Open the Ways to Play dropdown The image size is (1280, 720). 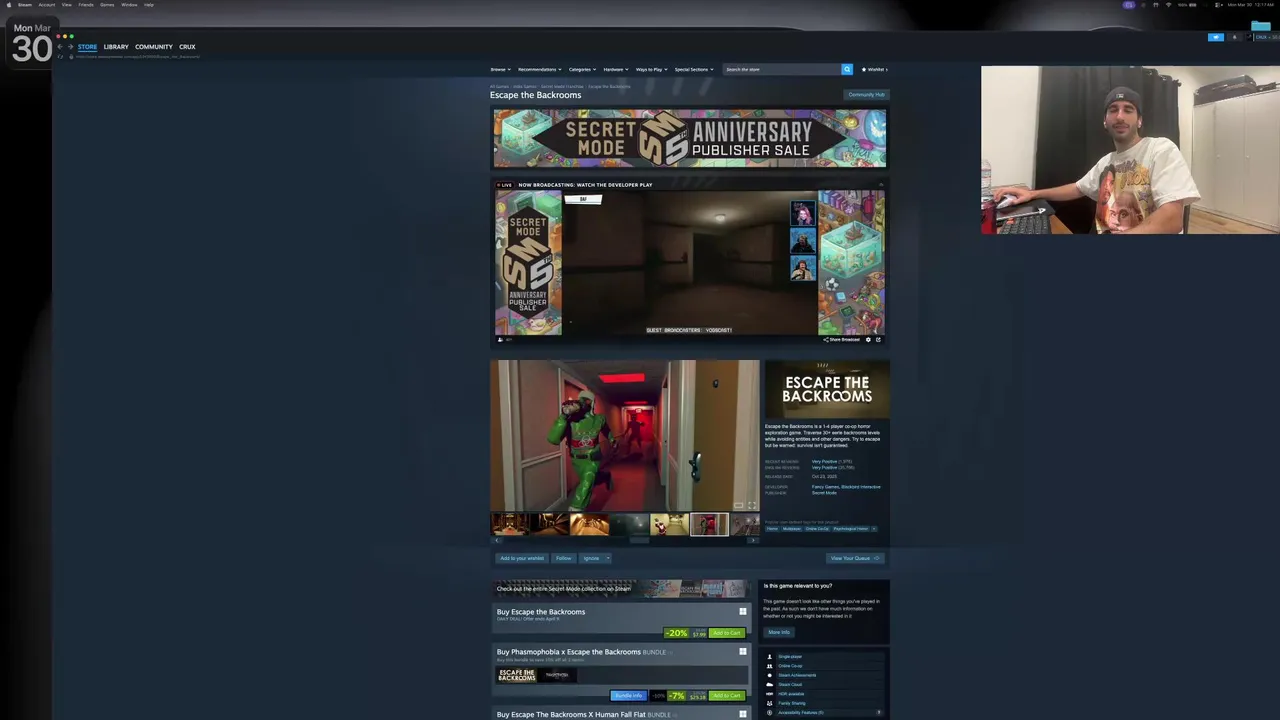[x=651, y=69]
